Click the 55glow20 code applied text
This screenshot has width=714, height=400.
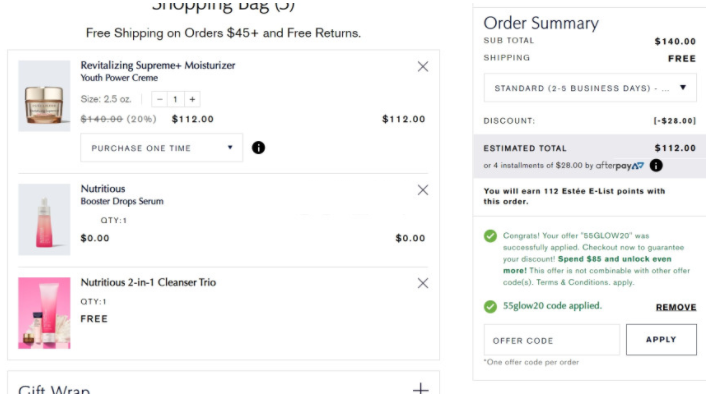552,306
